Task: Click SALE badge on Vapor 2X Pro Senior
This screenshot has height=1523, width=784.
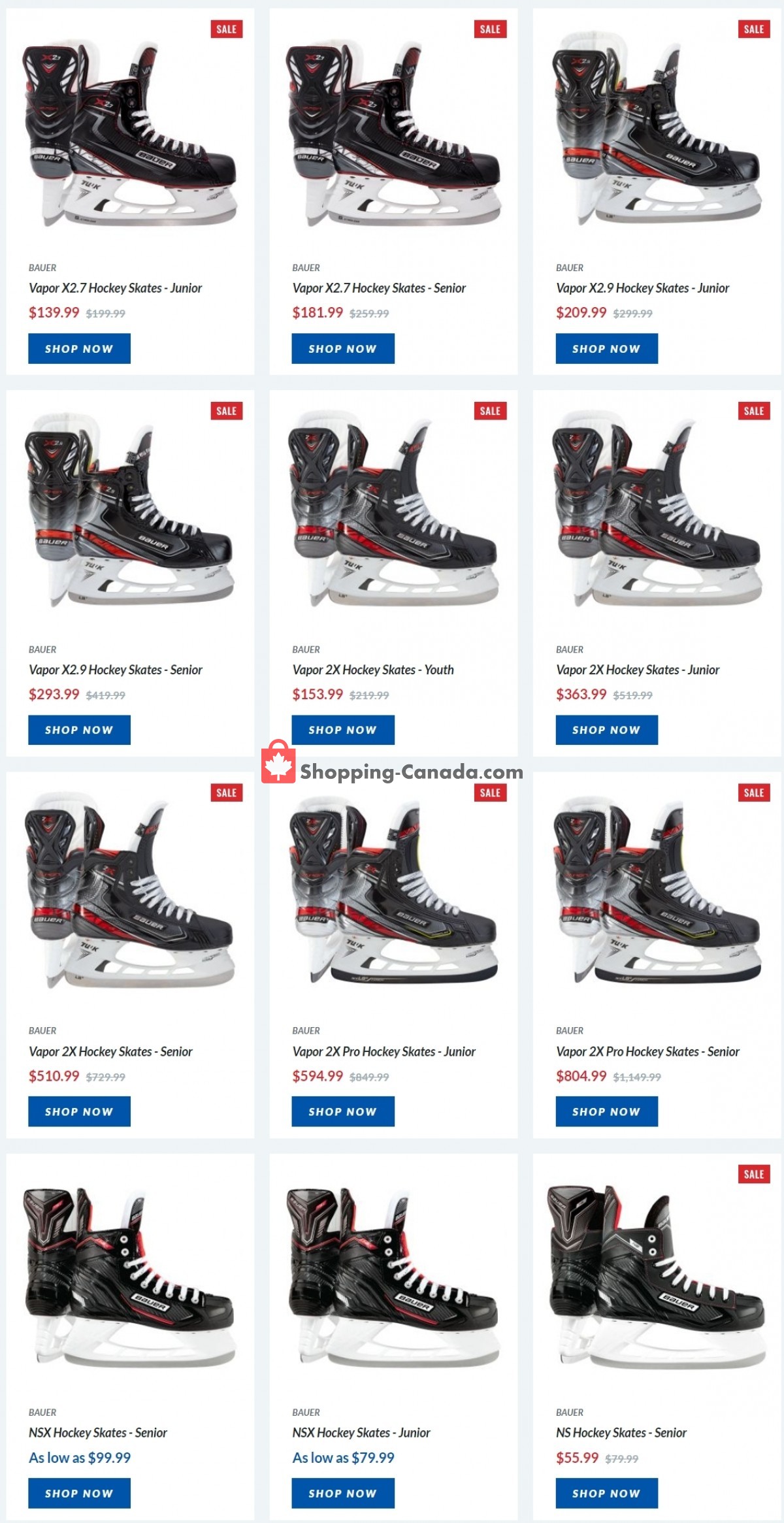Action: click(753, 793)
